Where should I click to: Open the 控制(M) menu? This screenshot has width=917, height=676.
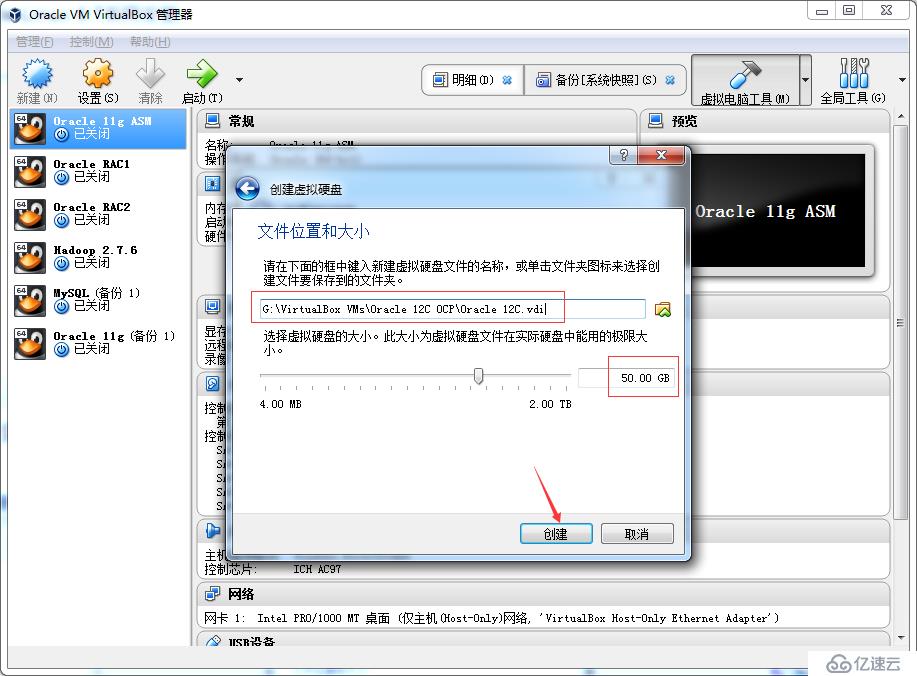[x=91, y=42]
